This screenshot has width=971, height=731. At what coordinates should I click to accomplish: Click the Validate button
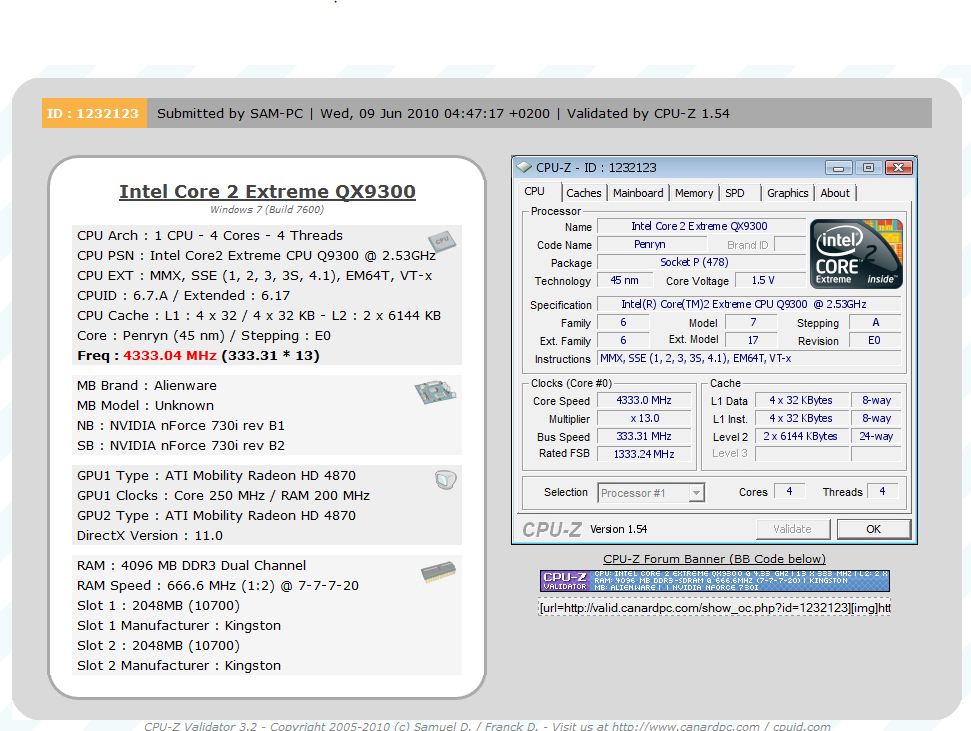pyautogui.click(x=793, y=529)
